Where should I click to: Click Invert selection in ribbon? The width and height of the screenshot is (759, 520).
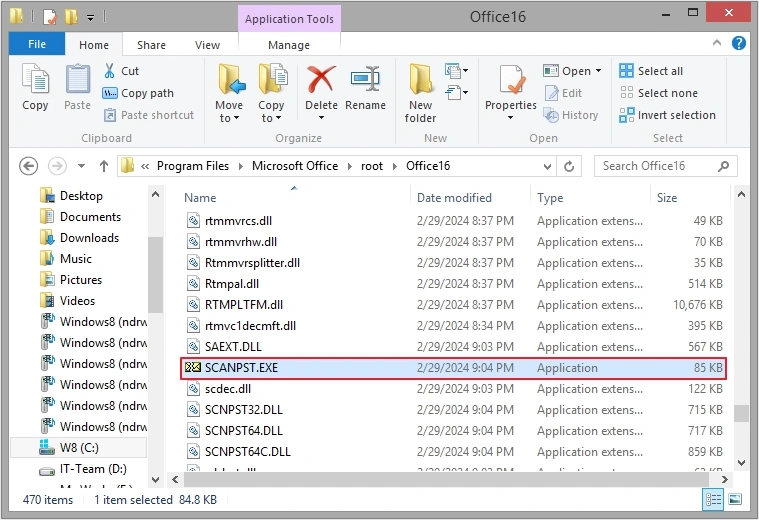click(x=668, y=115)
